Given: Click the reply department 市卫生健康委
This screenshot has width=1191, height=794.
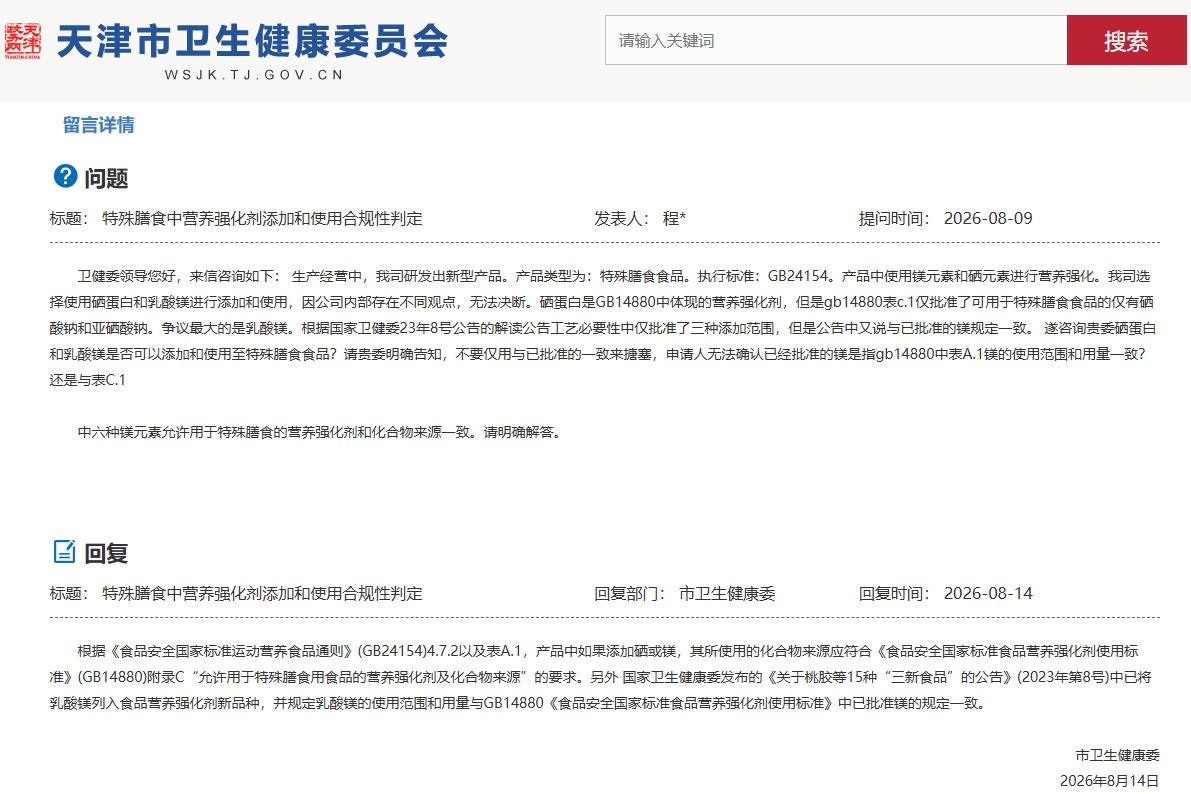Looking at the screenshot, I should (727, 594).
